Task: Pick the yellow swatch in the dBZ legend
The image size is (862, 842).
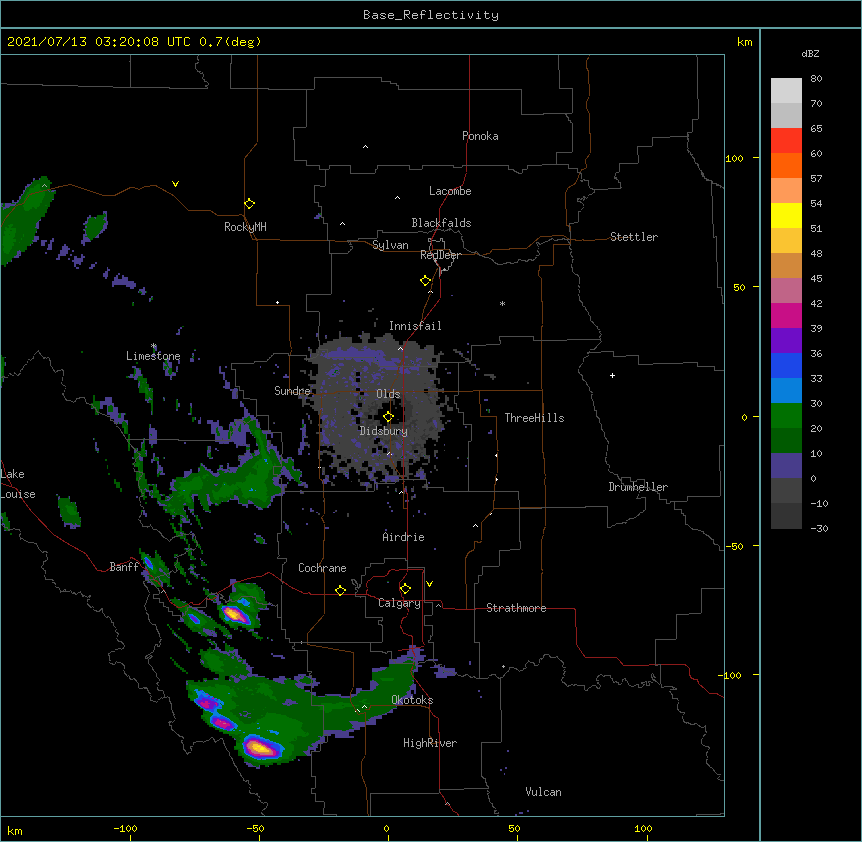Action: click(786, 215)
